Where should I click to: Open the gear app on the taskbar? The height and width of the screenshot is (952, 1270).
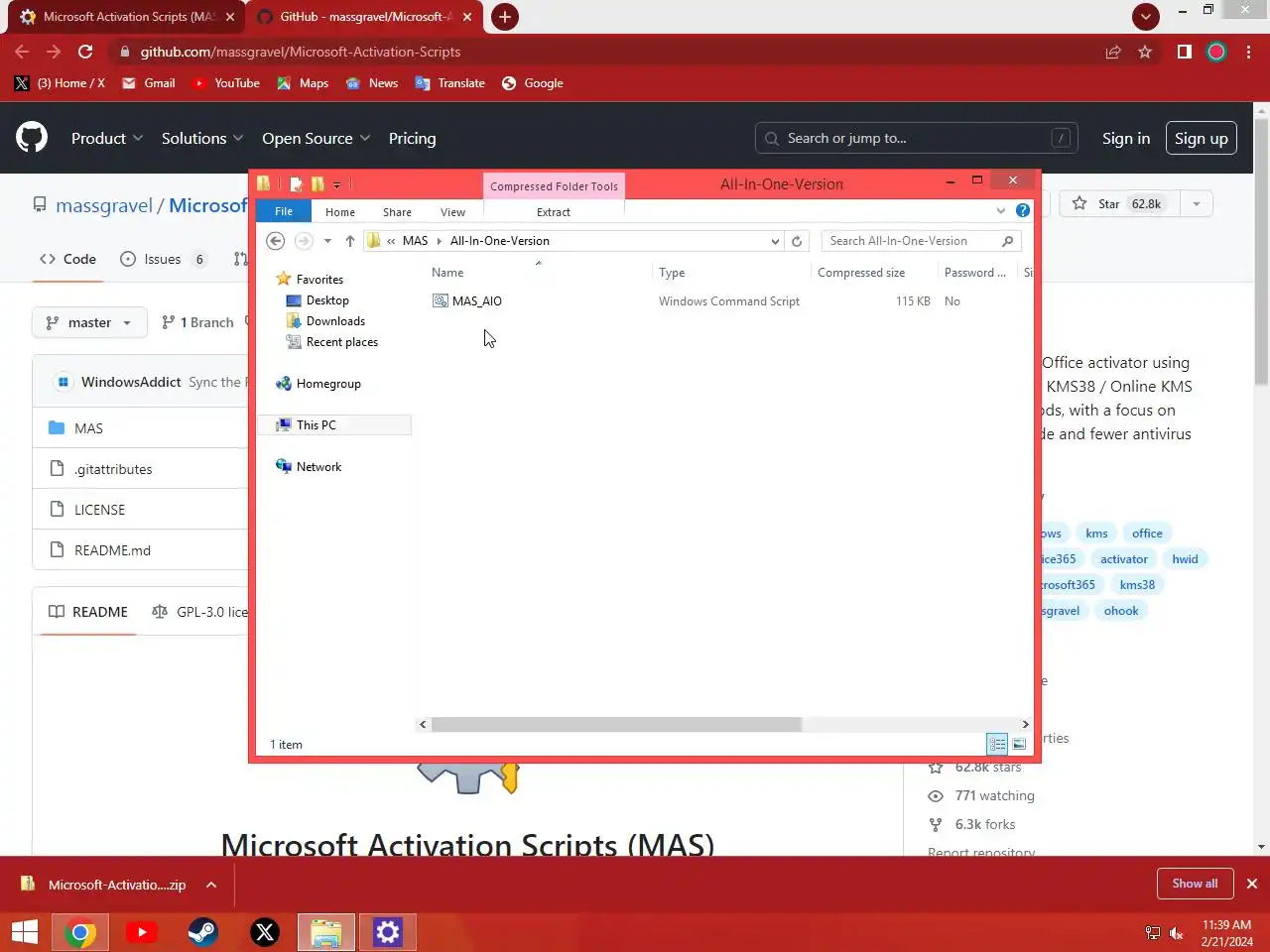click(x=387, y=932)
